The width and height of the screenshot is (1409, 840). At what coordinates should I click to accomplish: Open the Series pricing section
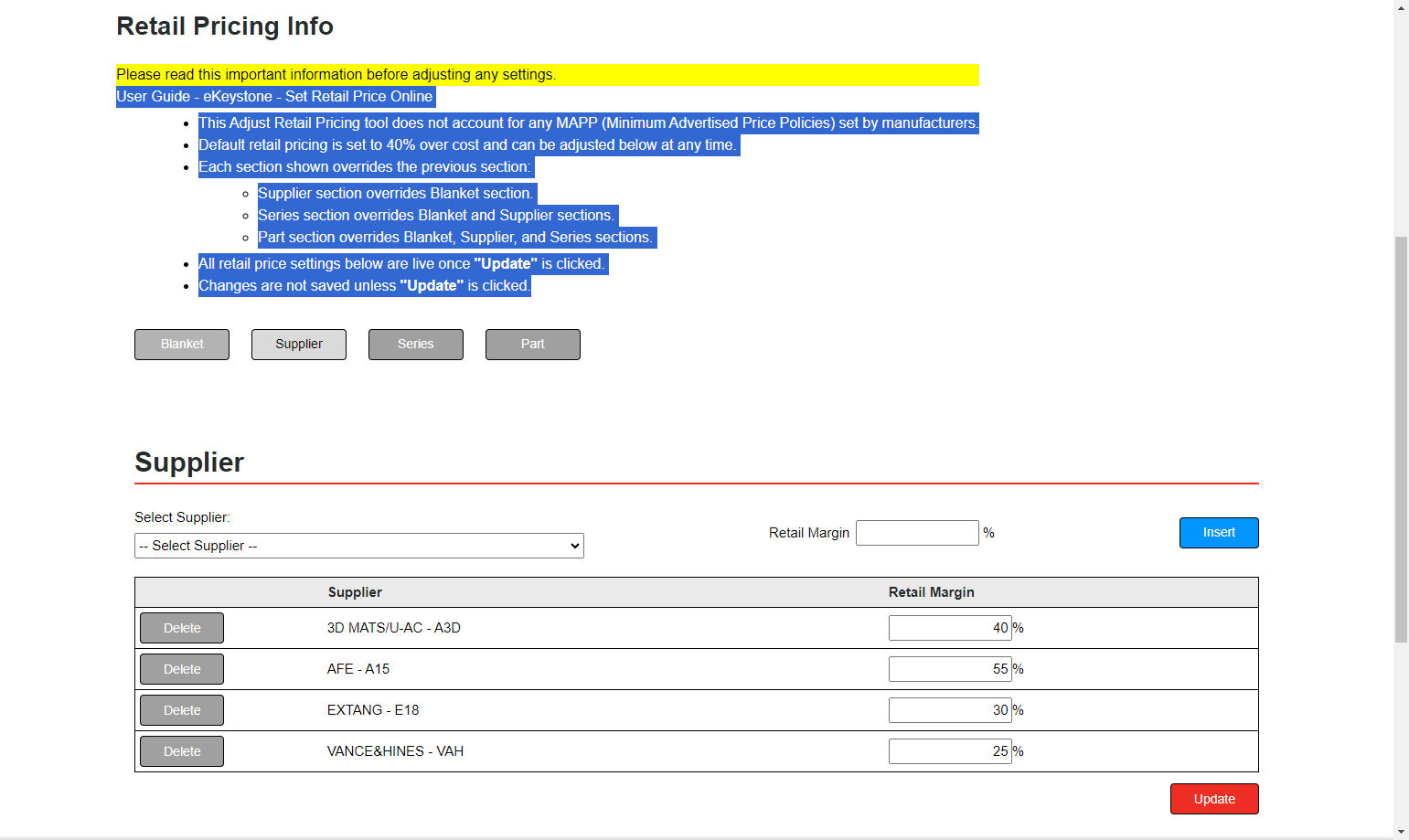[416, 345]
